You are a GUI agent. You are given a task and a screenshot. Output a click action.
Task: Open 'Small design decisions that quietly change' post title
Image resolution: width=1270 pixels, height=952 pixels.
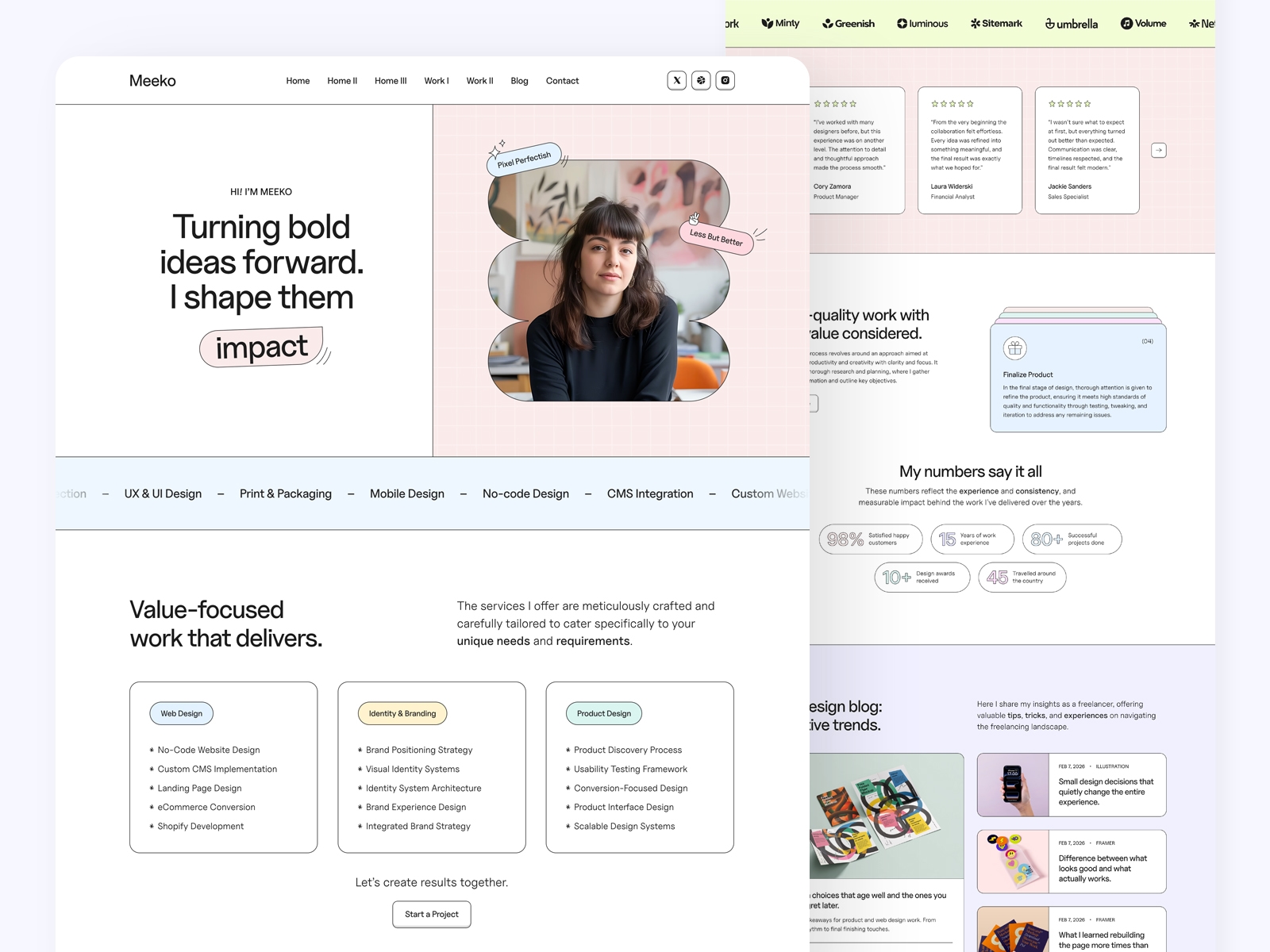1106,792
